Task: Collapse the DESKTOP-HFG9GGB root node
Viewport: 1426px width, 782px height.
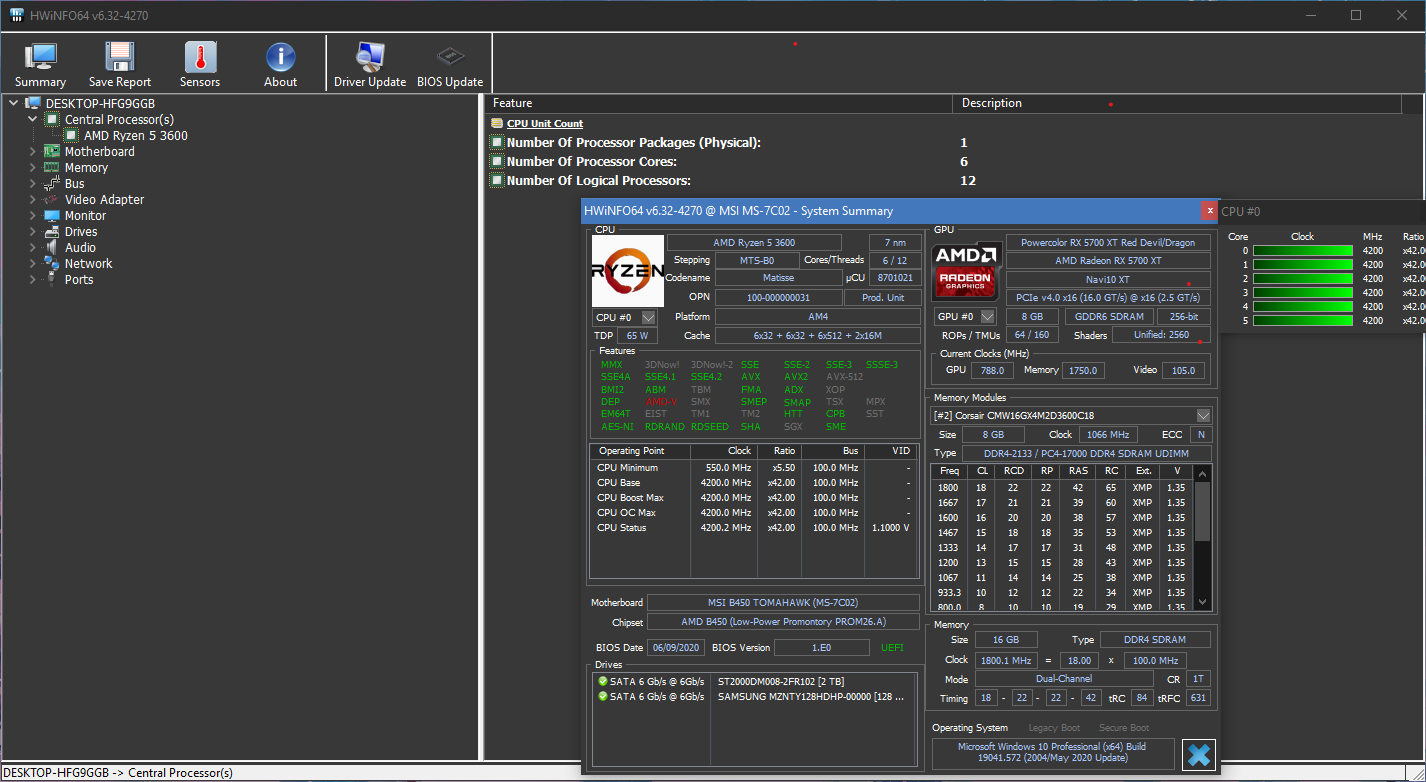Action: click(13, 103)
